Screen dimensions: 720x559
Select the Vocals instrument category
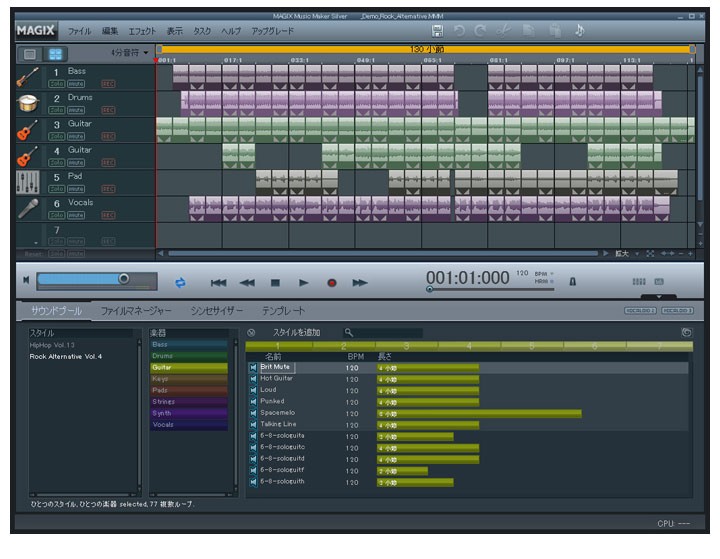[189, 425]
